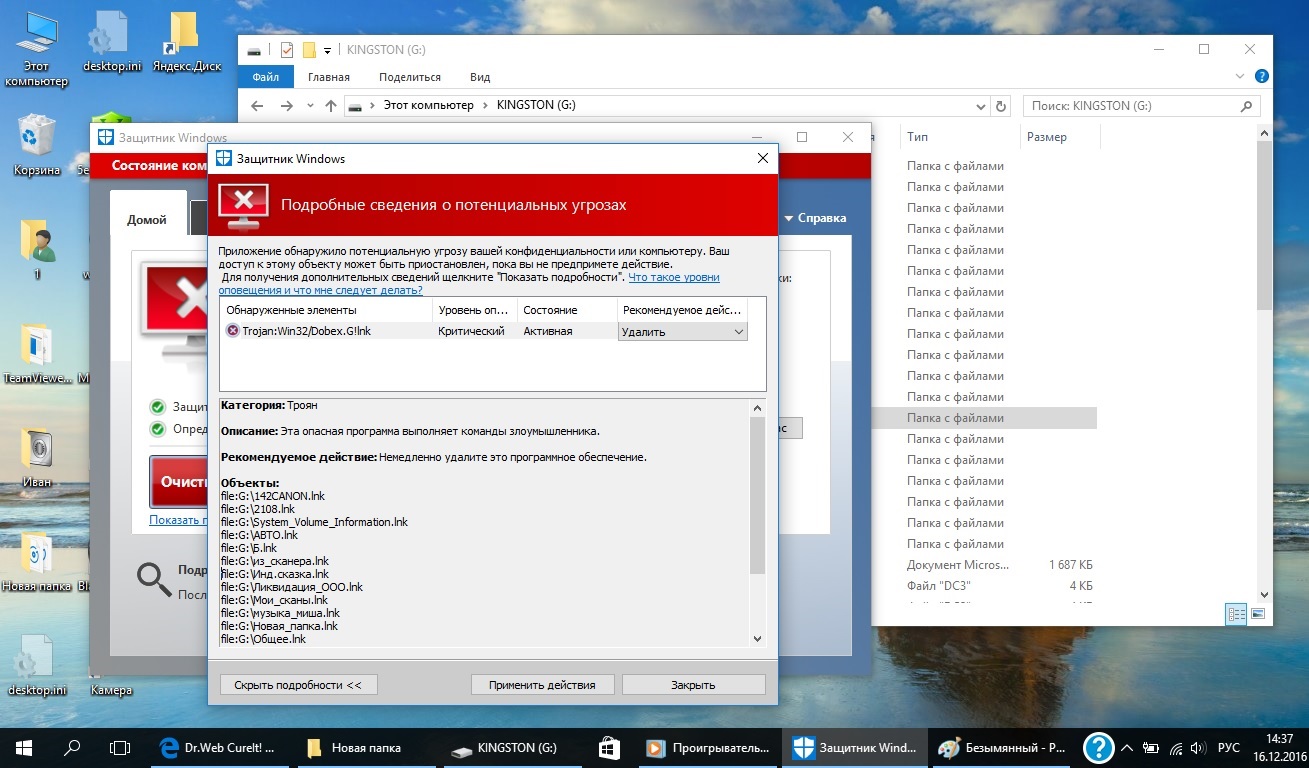Click the file:G:\142CANON.lnk entry
This screenshot has width=1309, height=768.
coord(273,496)
